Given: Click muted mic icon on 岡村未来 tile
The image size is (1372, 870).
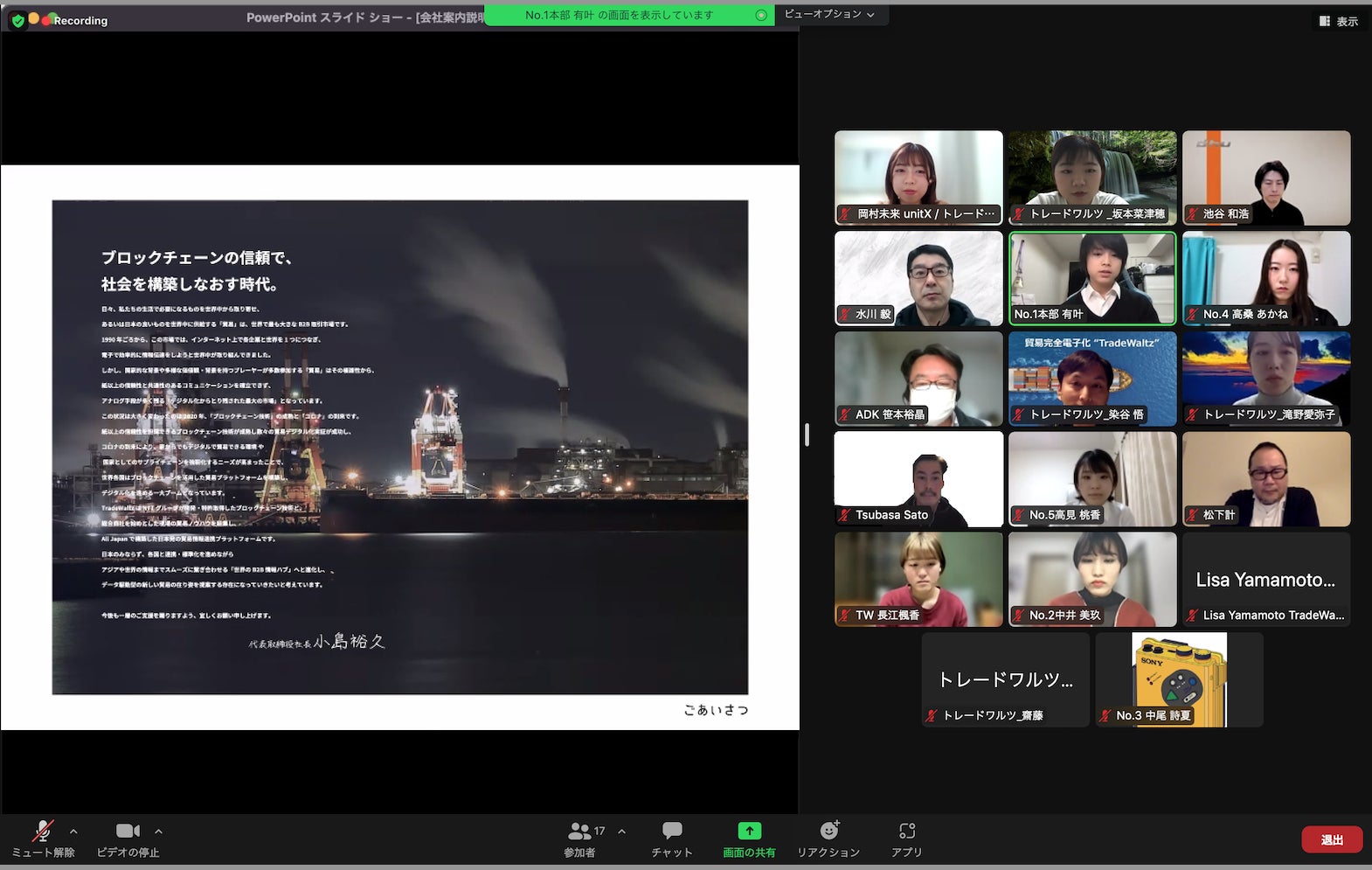Looking at the screenshot, I should 844,214.
